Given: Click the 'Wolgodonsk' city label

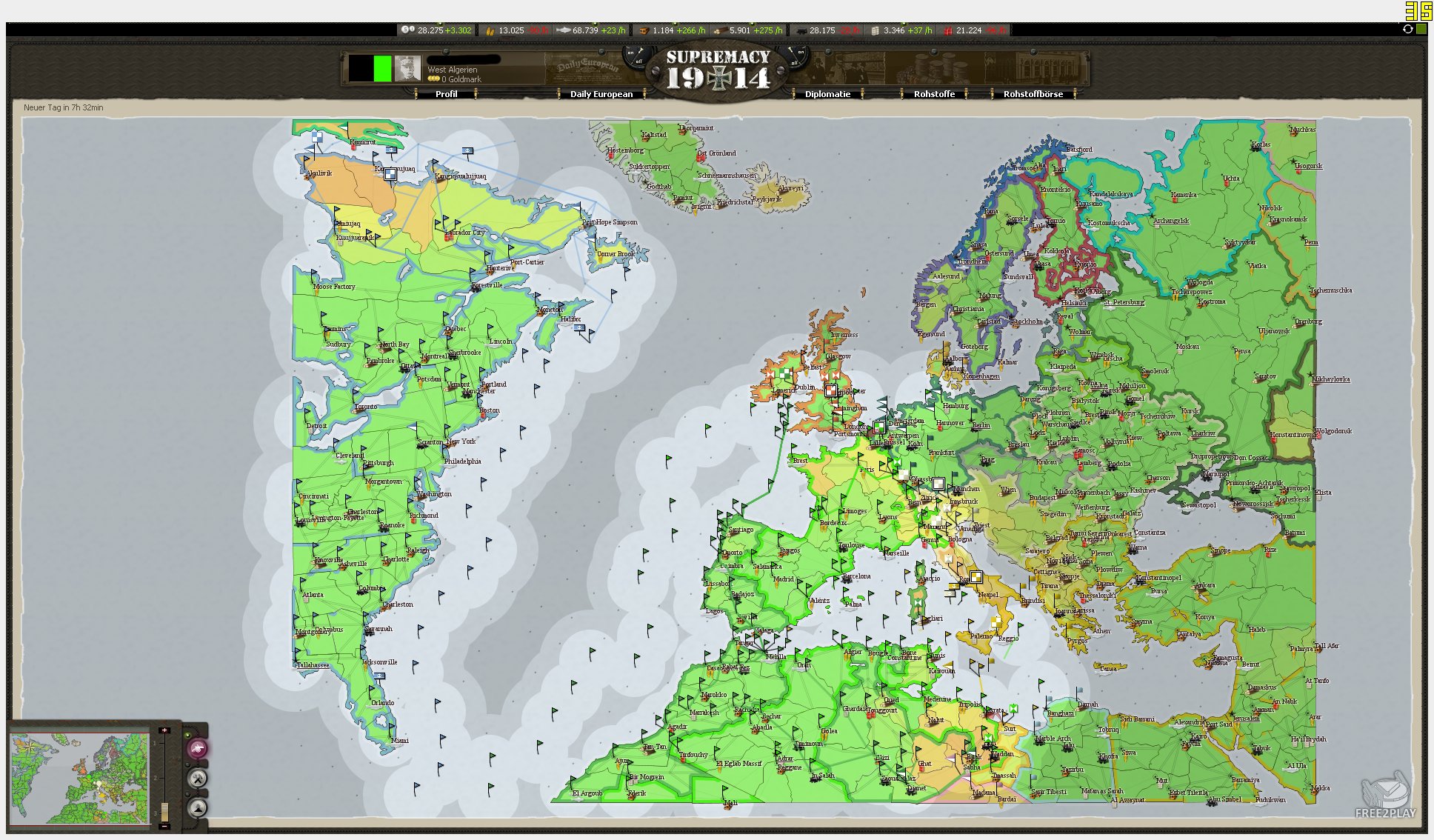Looking at the screenshot, I should 1333,431.
